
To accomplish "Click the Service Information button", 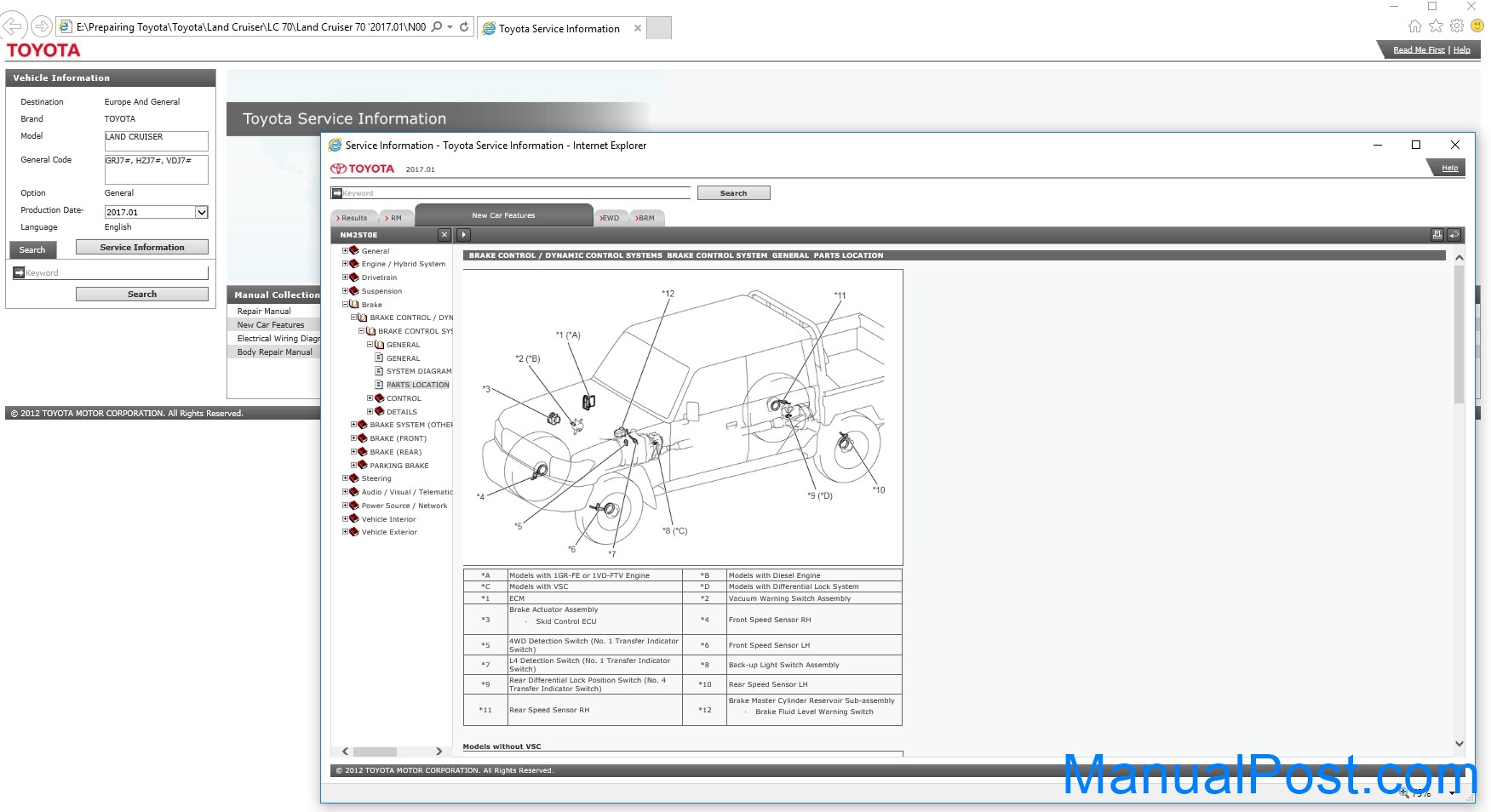I will pyautogui.click(x=142, y=247).
